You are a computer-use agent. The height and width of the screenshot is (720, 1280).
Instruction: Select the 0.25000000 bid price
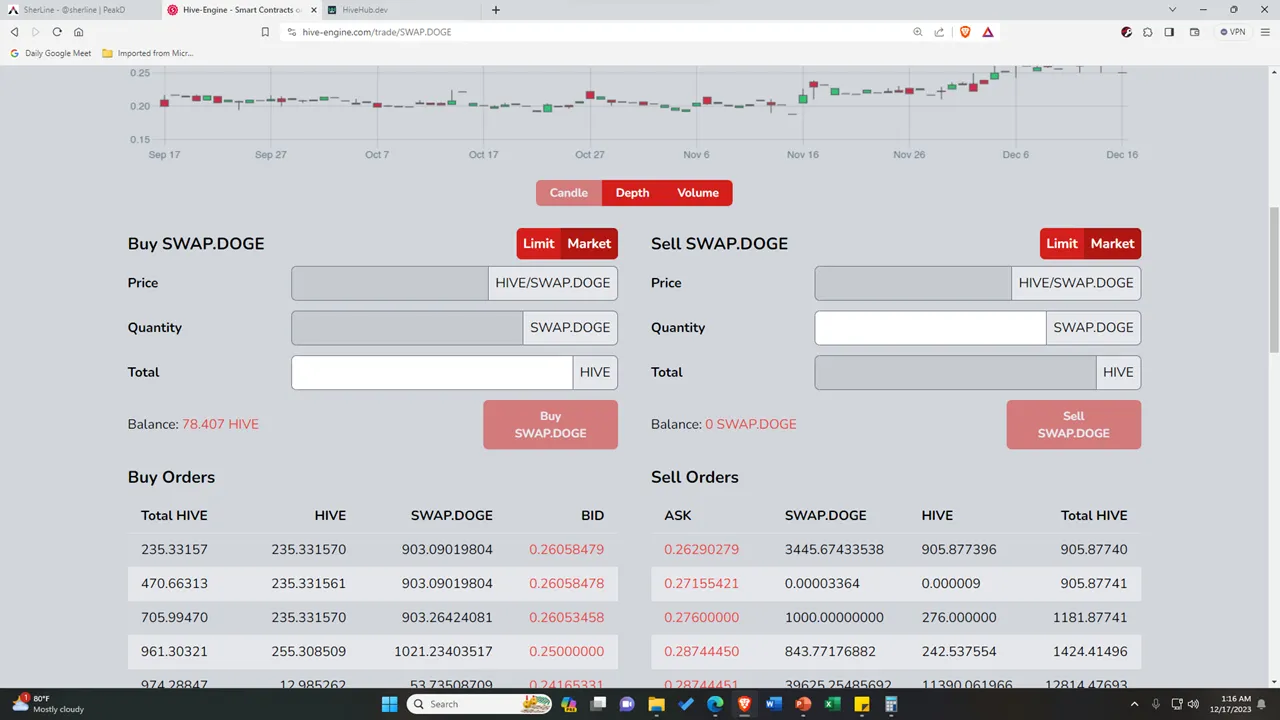[566, 651]
